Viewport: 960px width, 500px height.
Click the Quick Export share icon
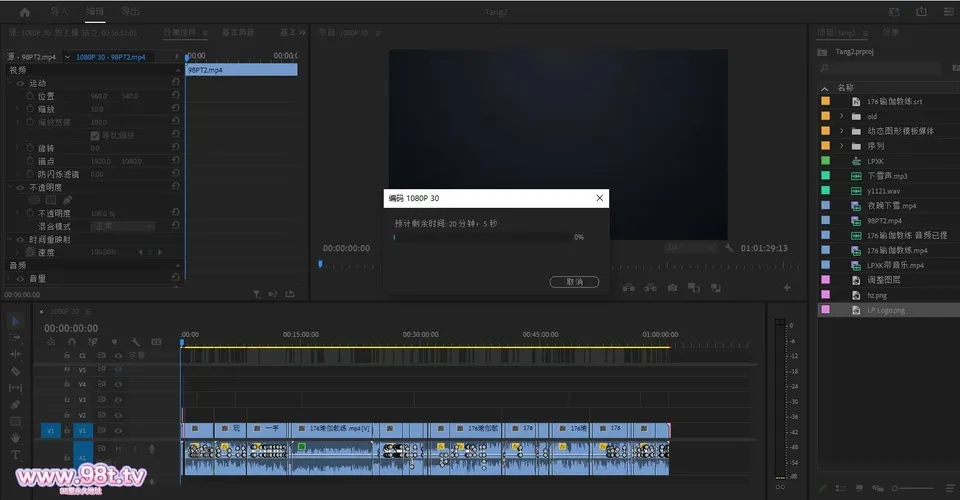pyautogui.click(x=921, y=12)
